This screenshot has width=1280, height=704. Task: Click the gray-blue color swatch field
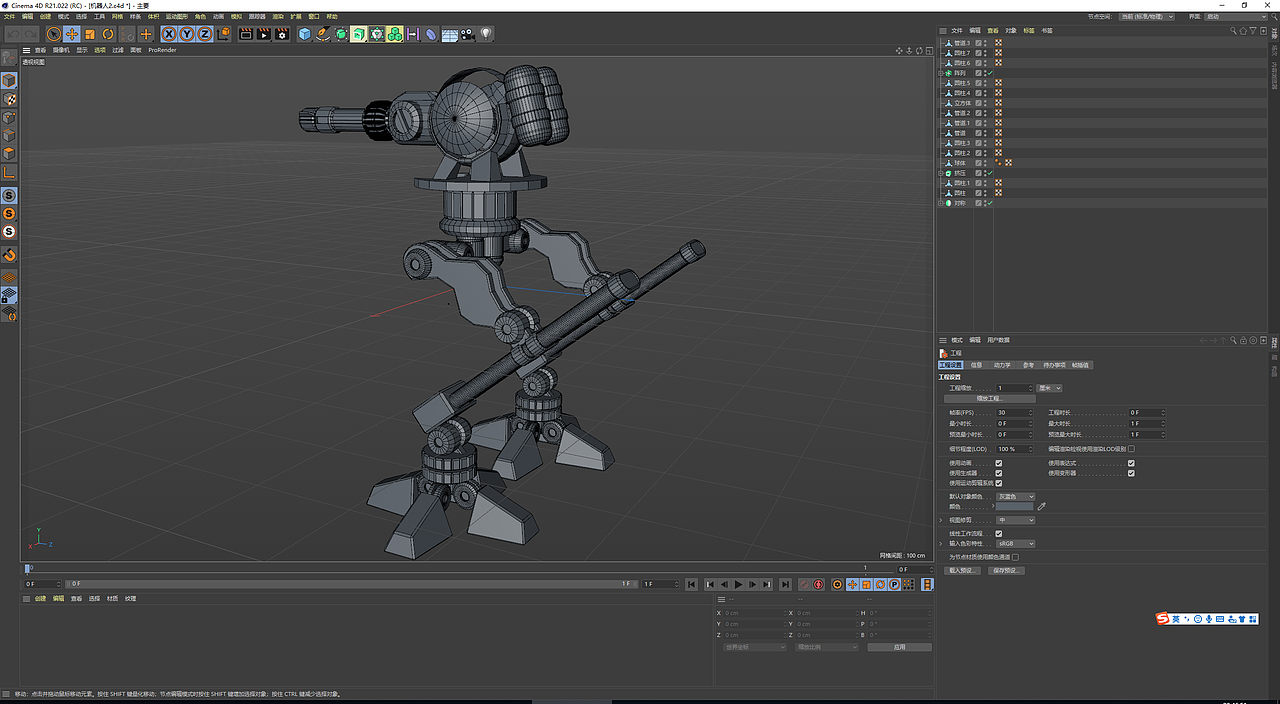1014,507
